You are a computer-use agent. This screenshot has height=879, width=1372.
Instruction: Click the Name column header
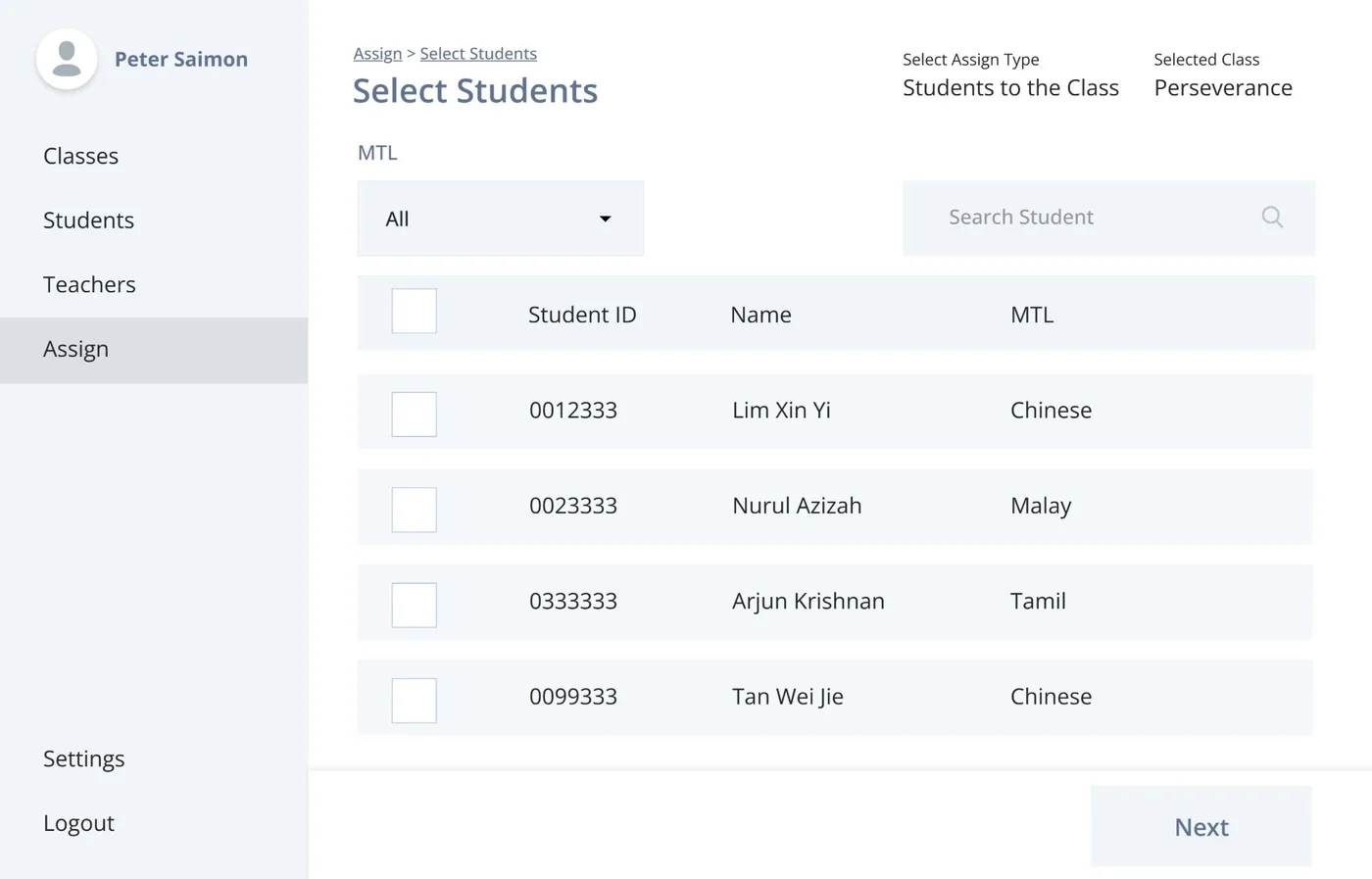click(x=760, y=315)
